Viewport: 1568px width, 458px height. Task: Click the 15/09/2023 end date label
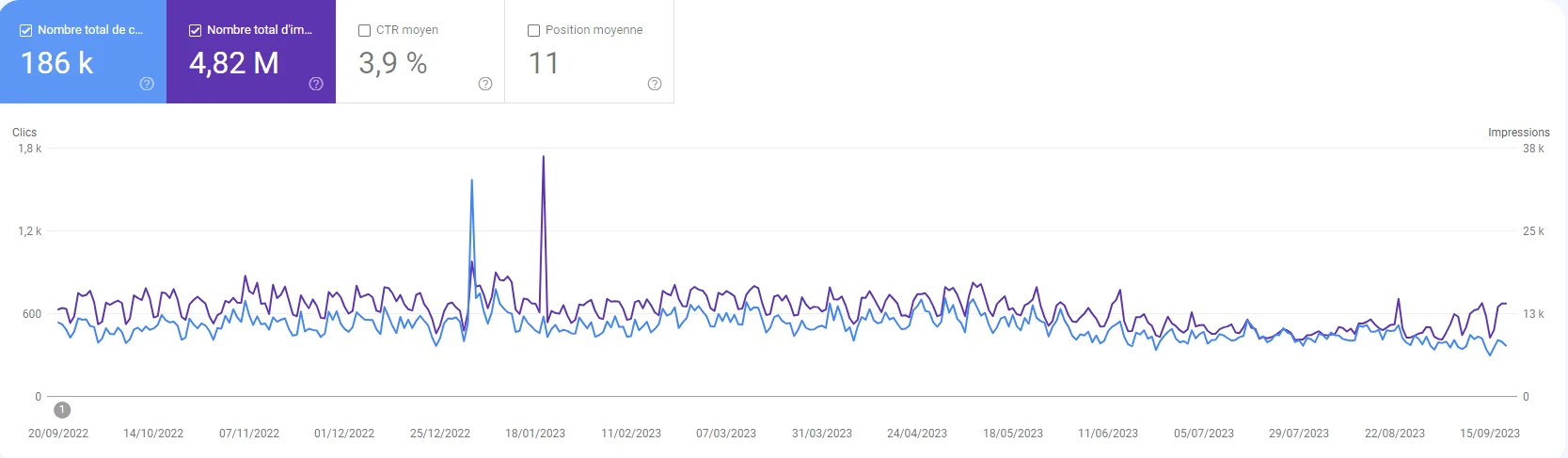click(x=1490, y=434)
